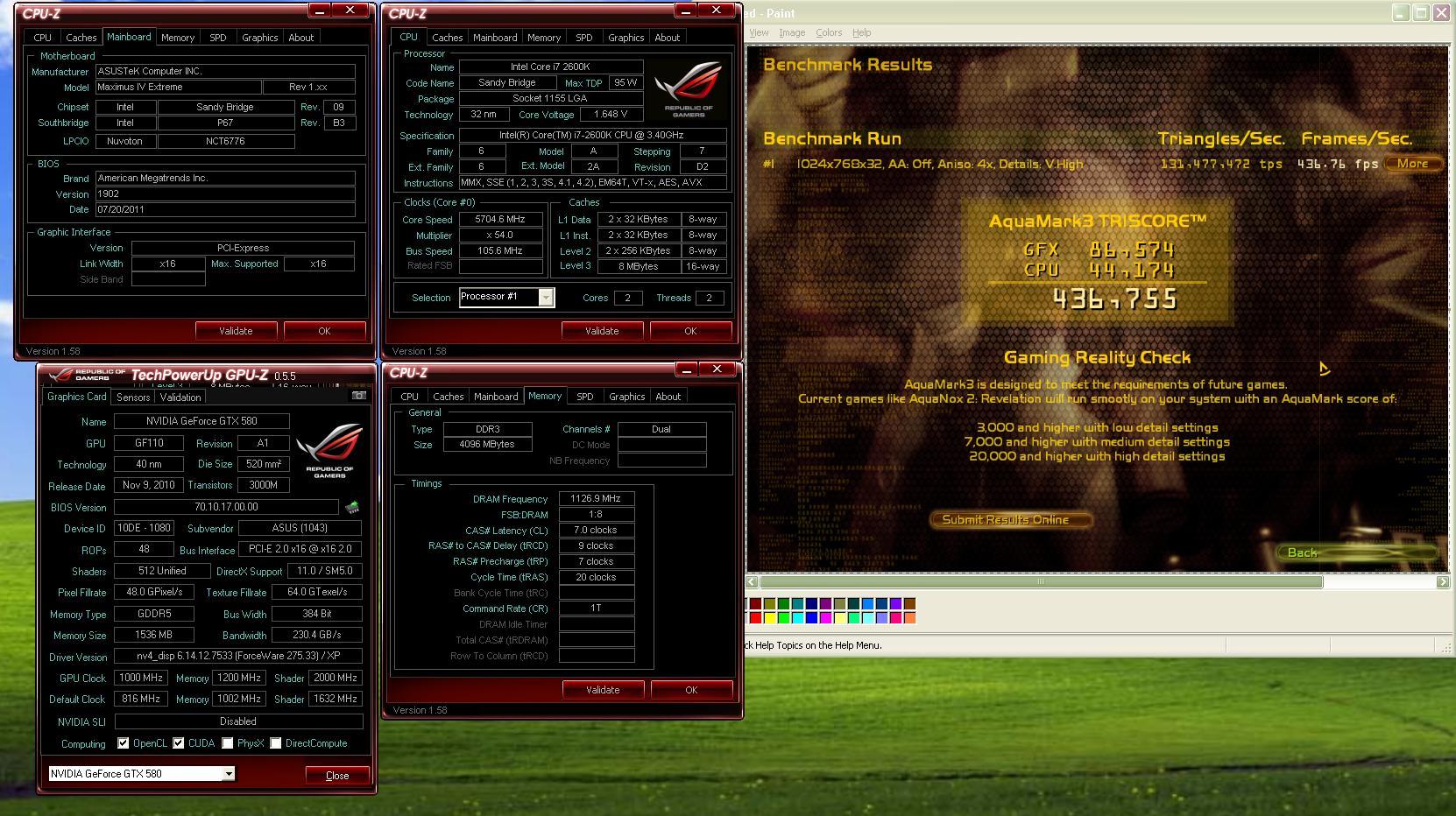
Task: Click the More button beside 436.76 fps
Action: 1412,164
